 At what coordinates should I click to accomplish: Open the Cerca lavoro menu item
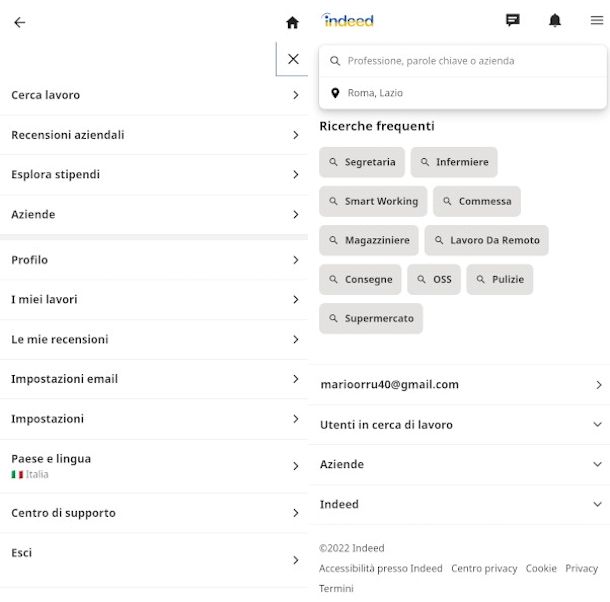tap(154, 95)
